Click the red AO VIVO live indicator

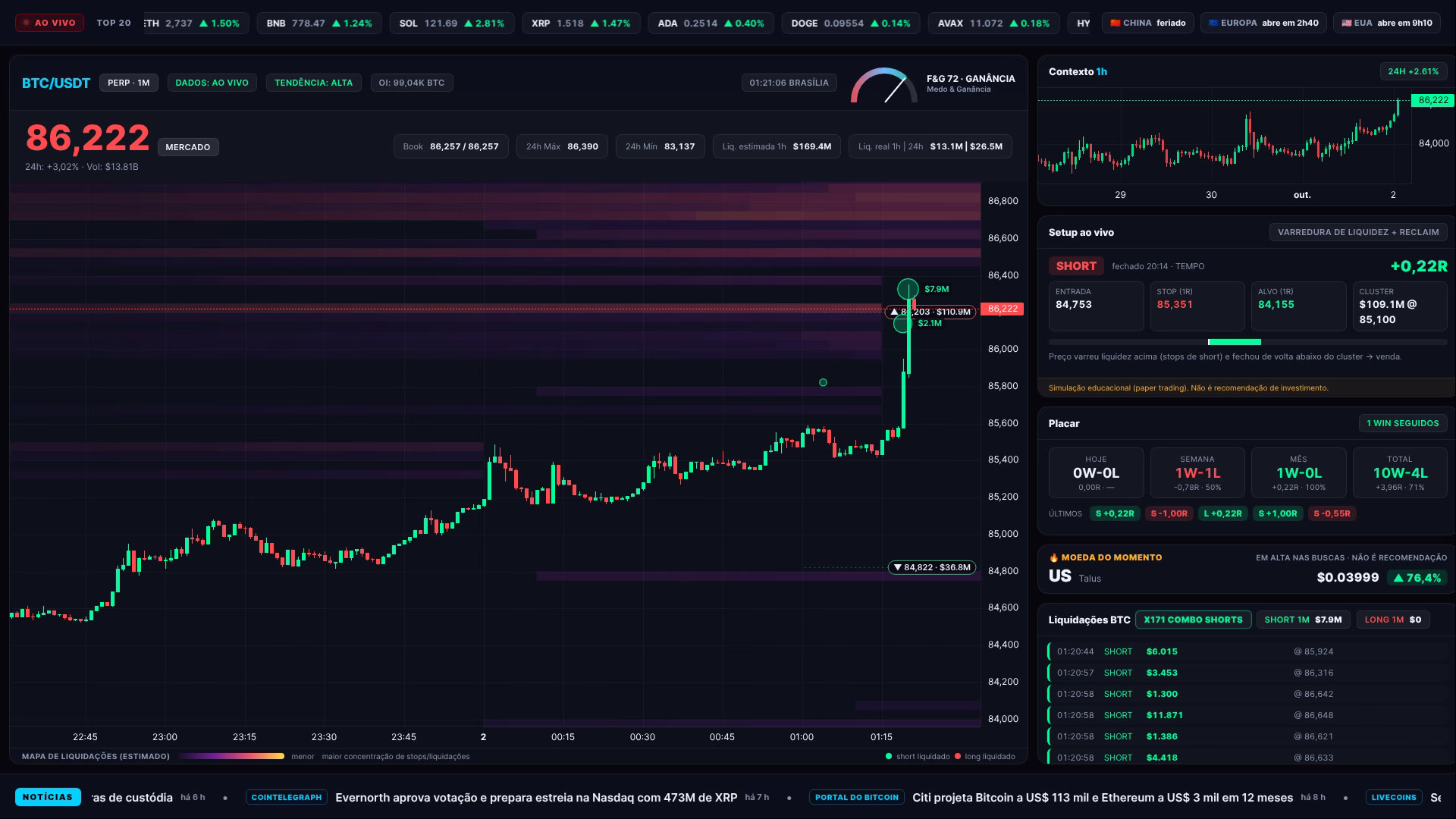pos(49,23)
